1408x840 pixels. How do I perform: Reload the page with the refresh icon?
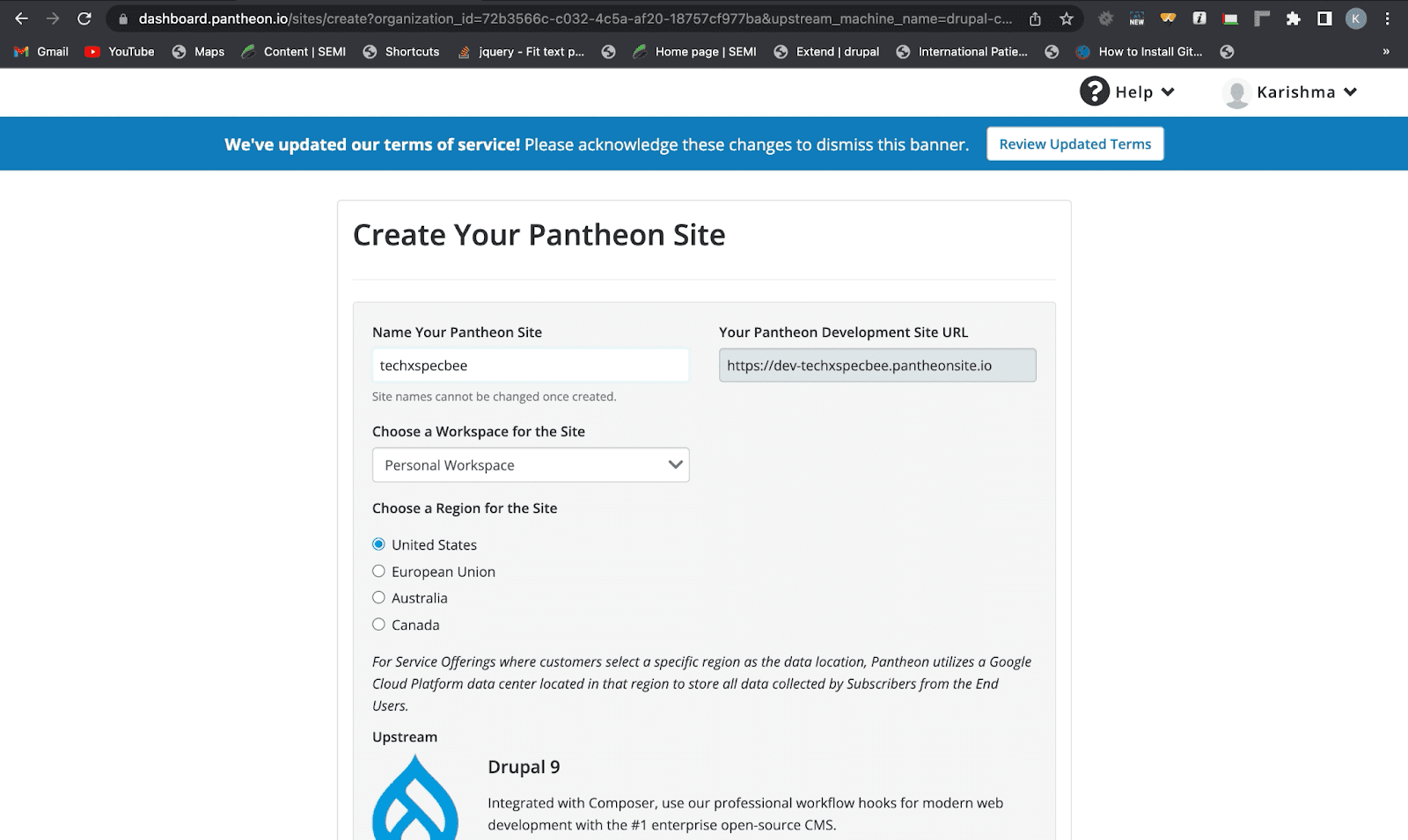[84, 18]
